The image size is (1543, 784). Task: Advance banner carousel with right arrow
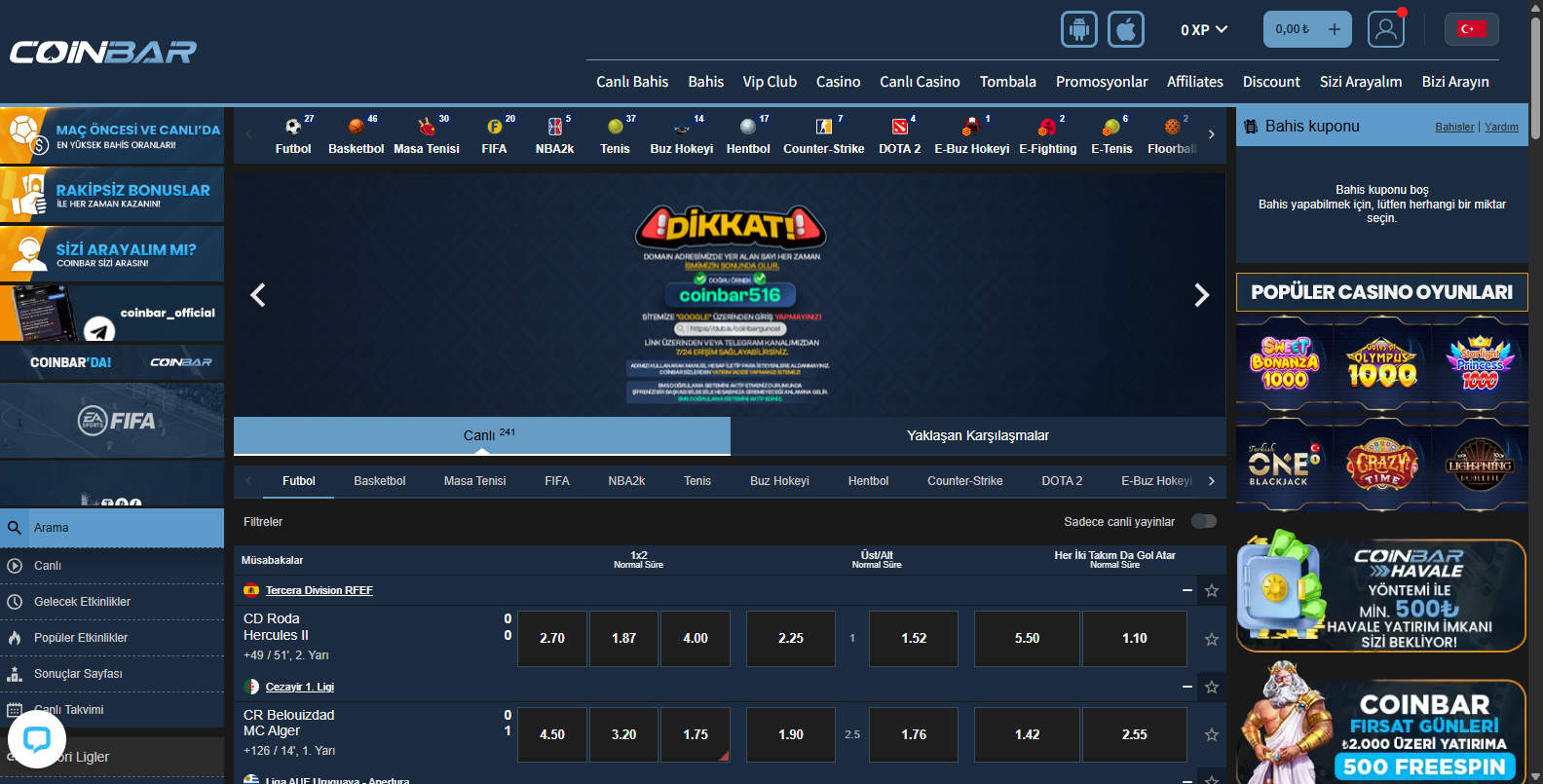click(x=1202, y=295)
